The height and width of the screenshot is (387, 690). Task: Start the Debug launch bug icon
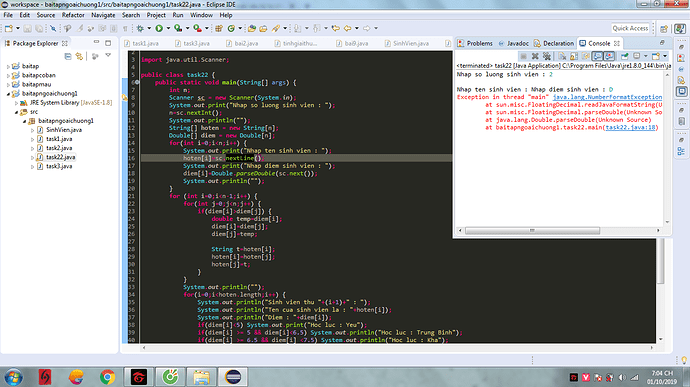140,28
